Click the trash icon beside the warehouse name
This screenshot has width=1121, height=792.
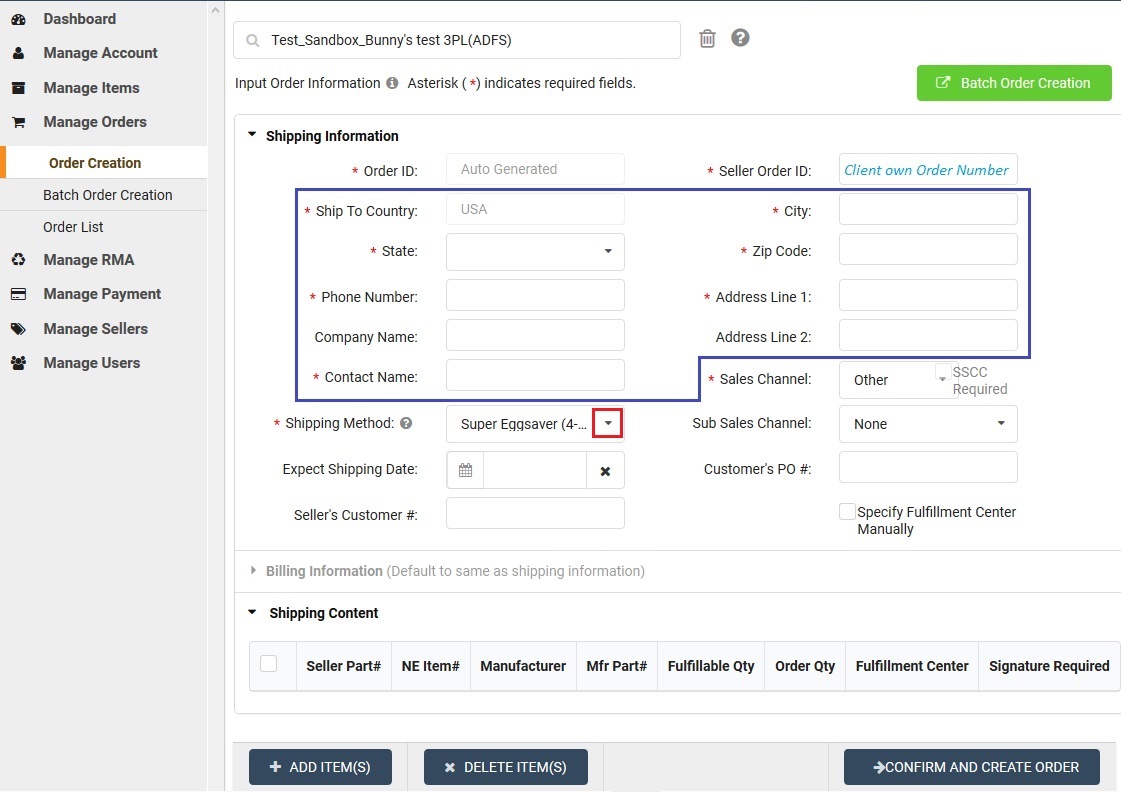pyautogui.click(x=707, y=37)
